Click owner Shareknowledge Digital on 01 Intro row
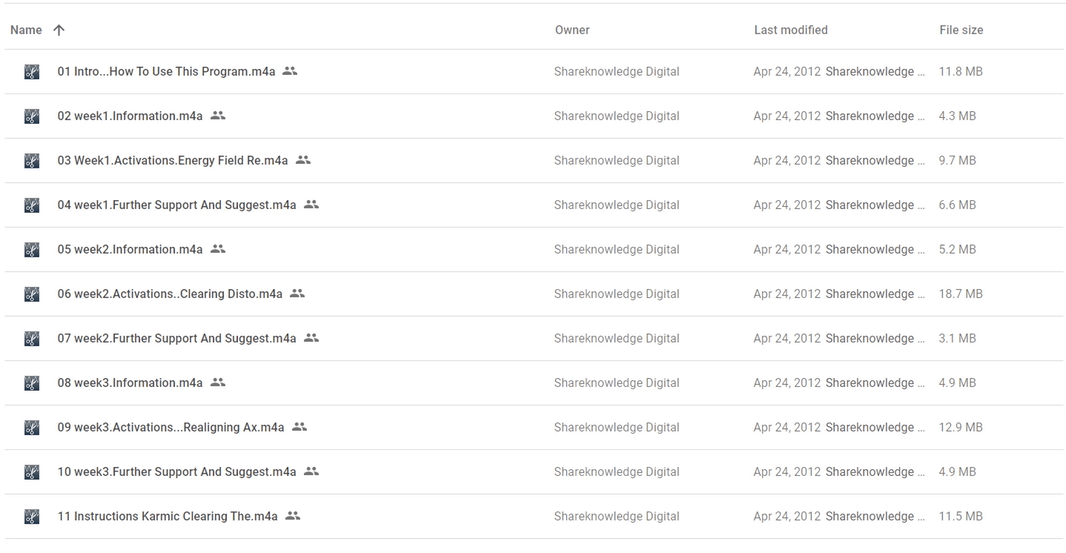 click(x=617, y=71)
